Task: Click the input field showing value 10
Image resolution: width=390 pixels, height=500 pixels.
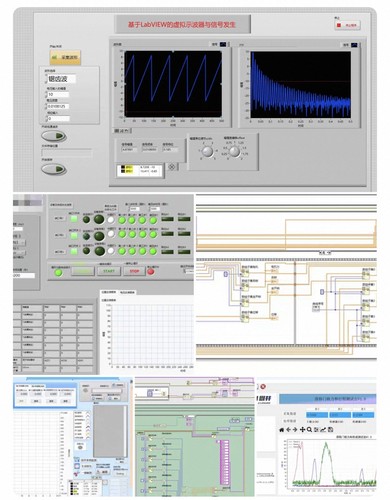Action: pyautogui.click(x=58, y=95)
